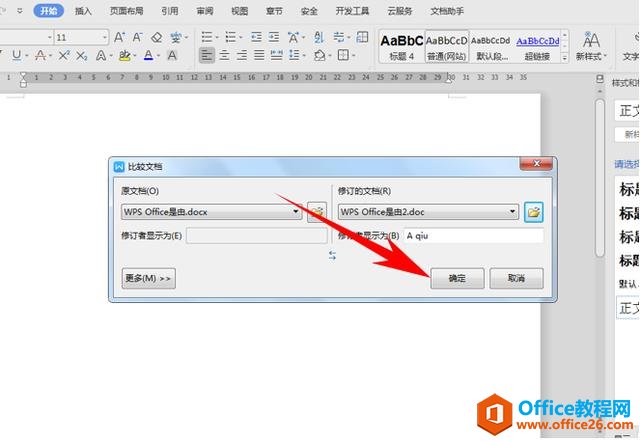Clear formatting with the eraser icon

[157, 38]
